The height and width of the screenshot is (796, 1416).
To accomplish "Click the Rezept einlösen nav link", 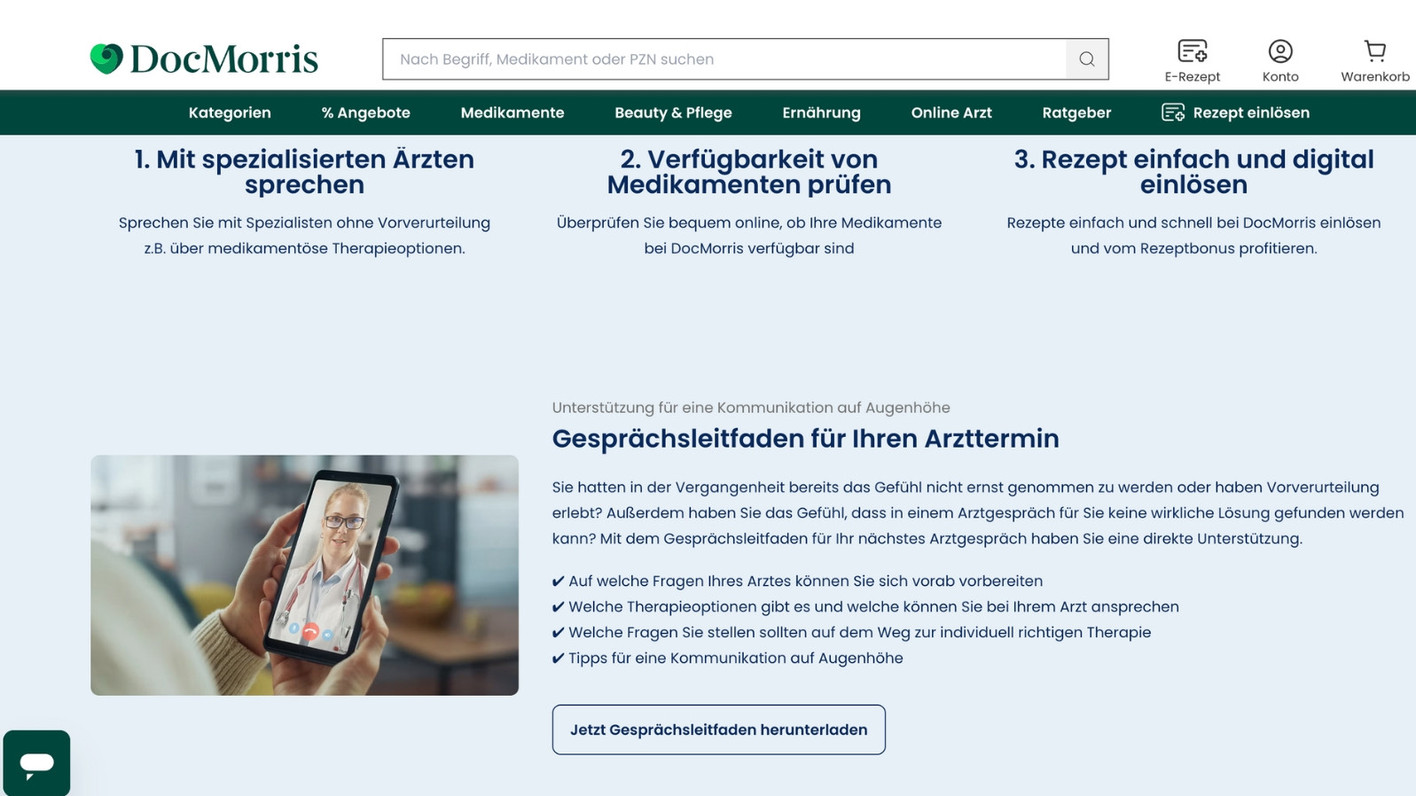I will tap(1250, 112).
